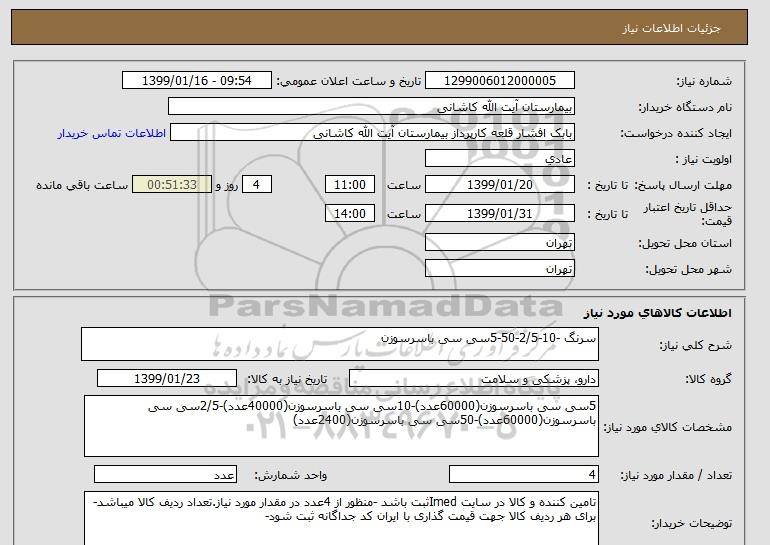Click the label واحد شمارش
This screenshot has width=770, height=545.
(290, 475)
